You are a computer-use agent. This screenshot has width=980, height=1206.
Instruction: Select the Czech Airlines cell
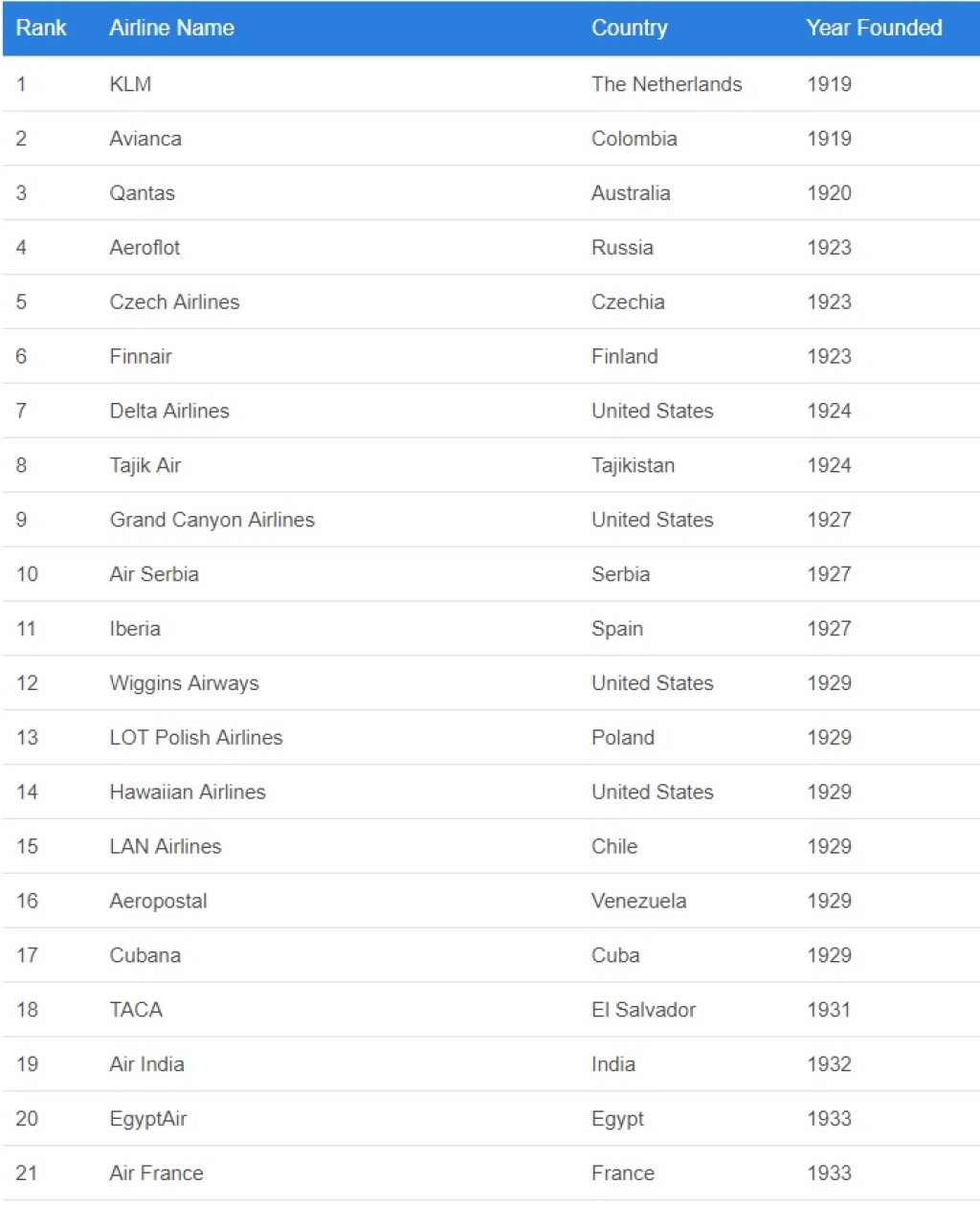[174, 302]
